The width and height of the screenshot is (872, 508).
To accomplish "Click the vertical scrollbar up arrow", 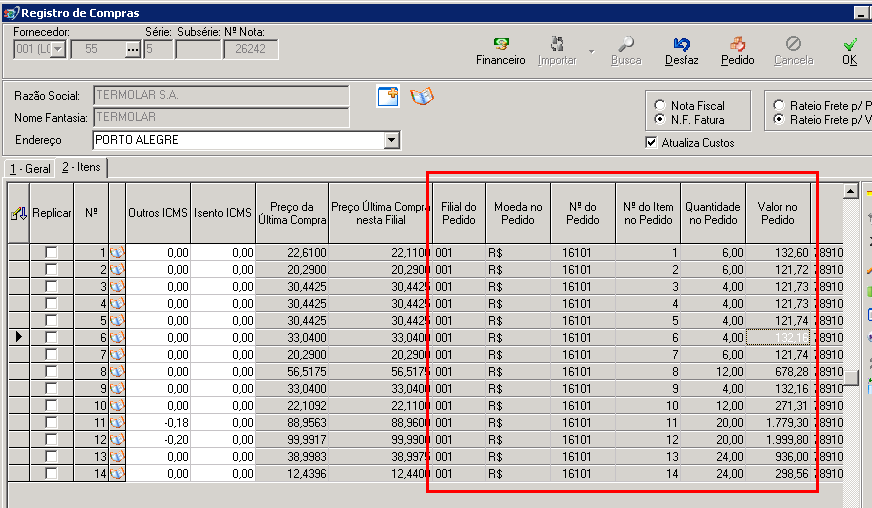I will click(x=850, y=191).
